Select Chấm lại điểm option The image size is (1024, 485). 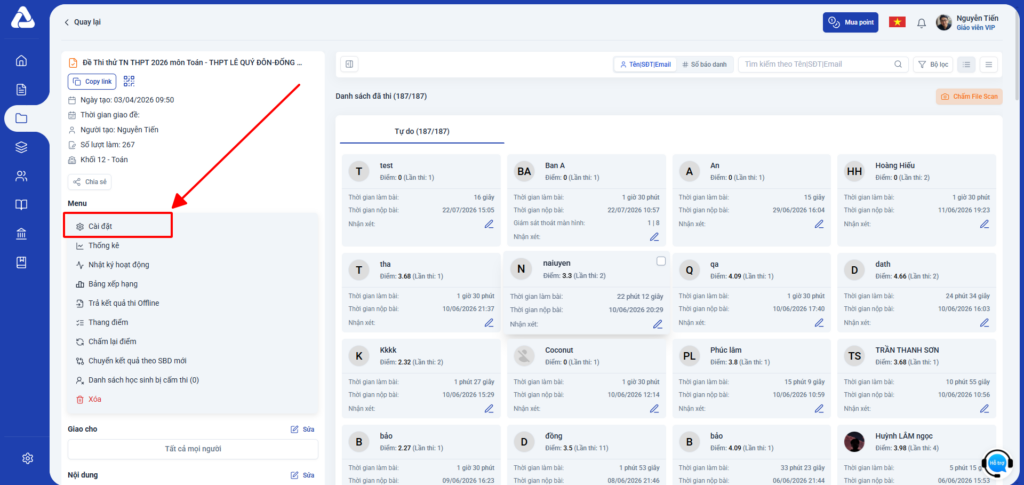click(x=112, y=341)
